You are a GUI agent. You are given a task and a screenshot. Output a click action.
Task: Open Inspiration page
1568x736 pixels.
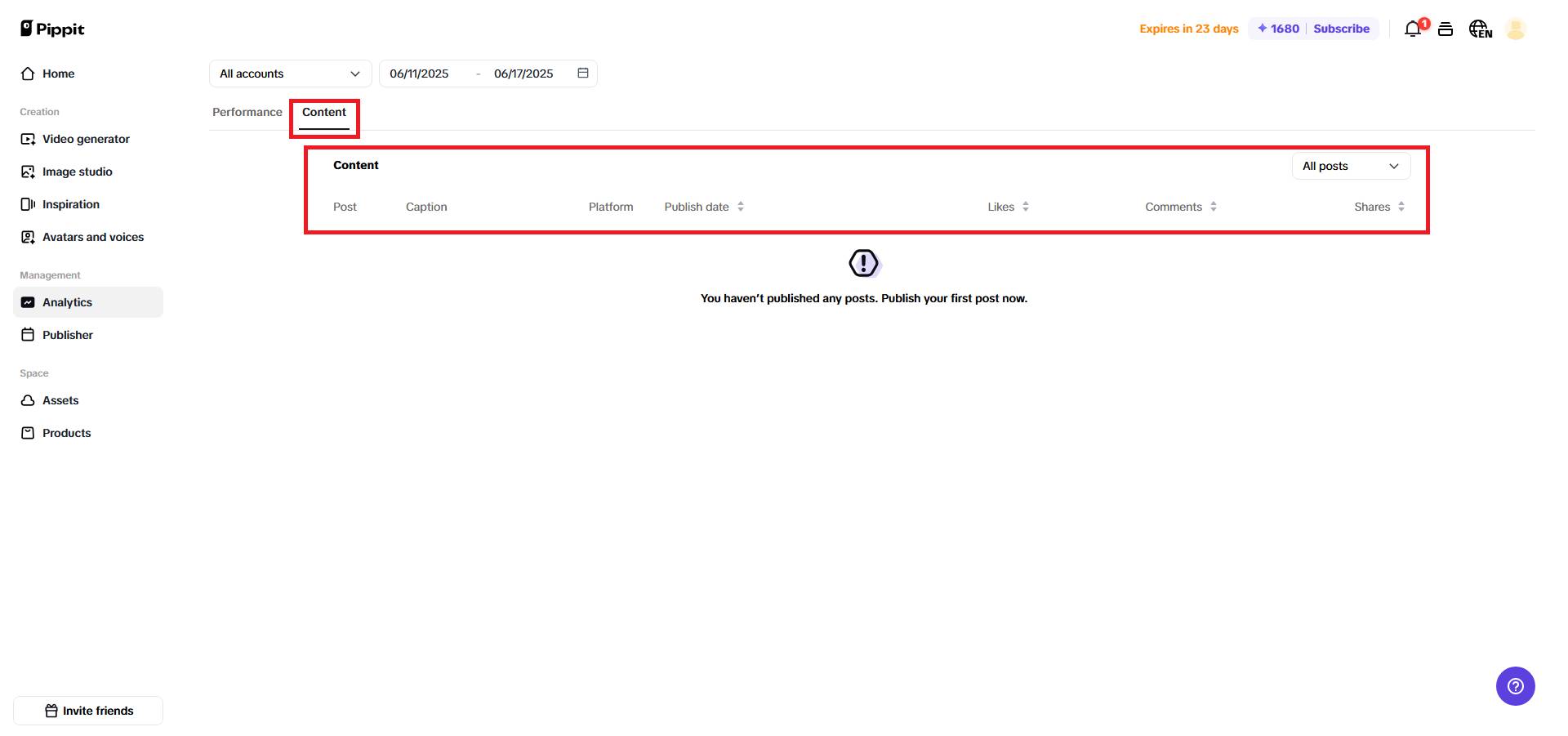coord(88,204)
